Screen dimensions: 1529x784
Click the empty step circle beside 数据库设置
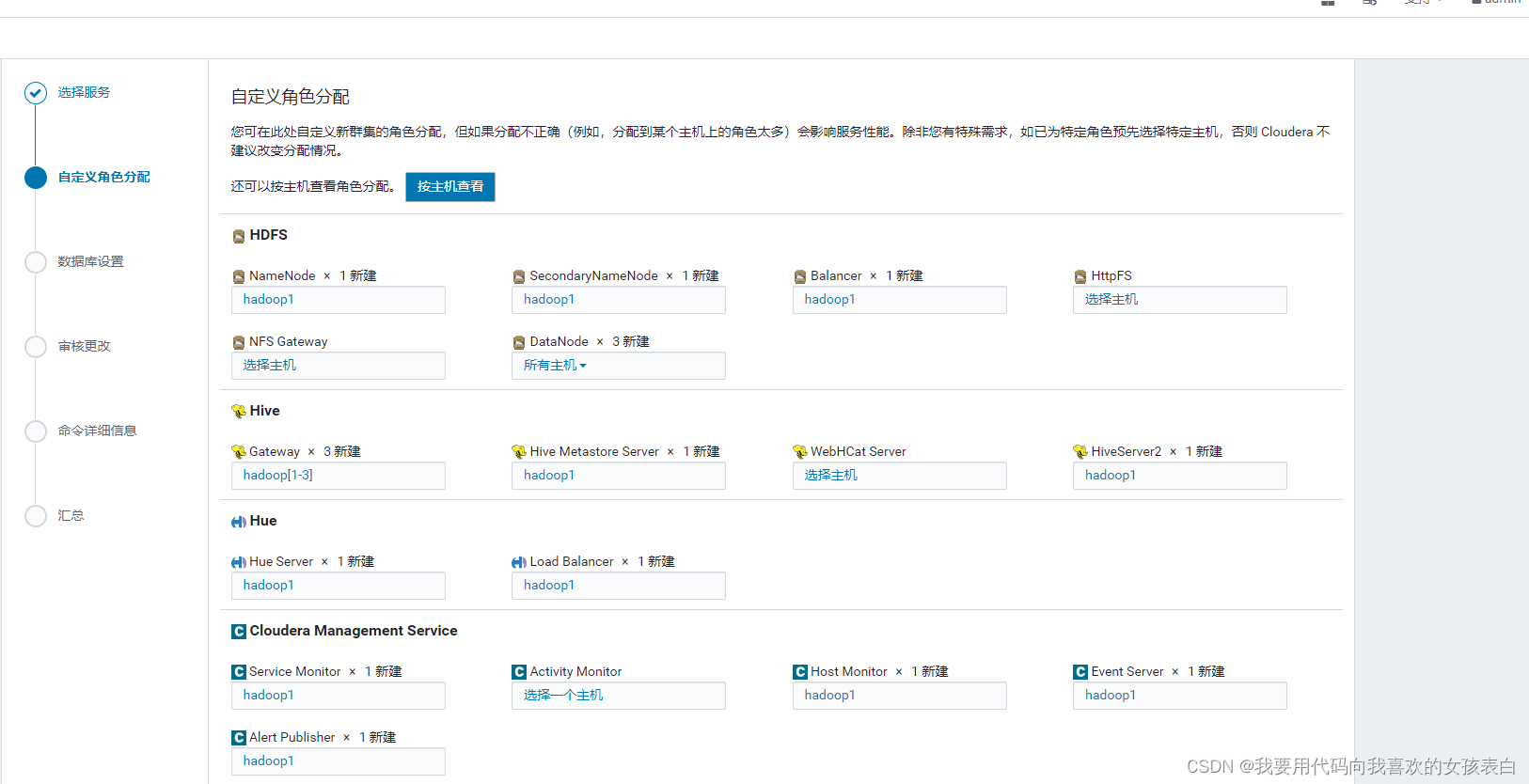coord(36,261)
